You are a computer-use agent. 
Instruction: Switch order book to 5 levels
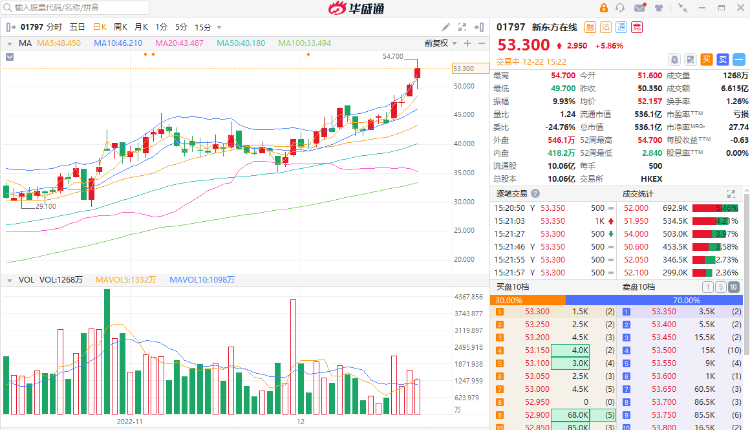pos(720,287)
